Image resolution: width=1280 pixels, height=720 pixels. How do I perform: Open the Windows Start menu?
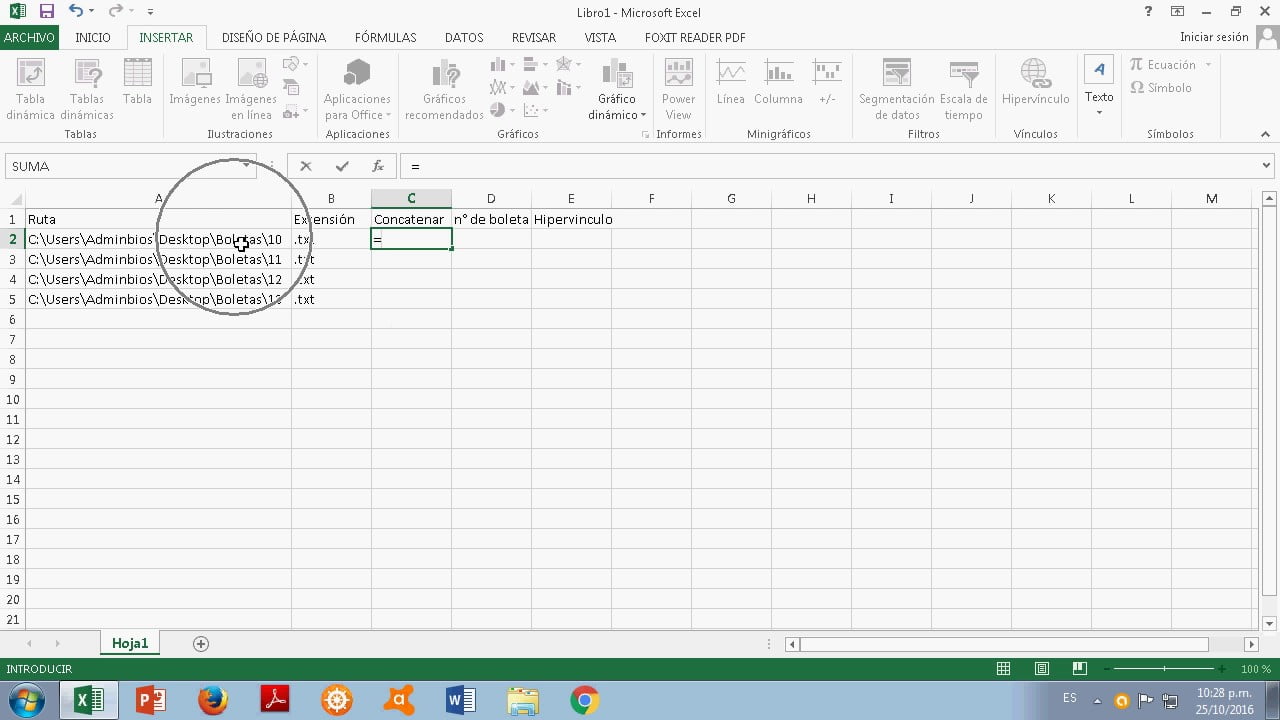point(26,699)
